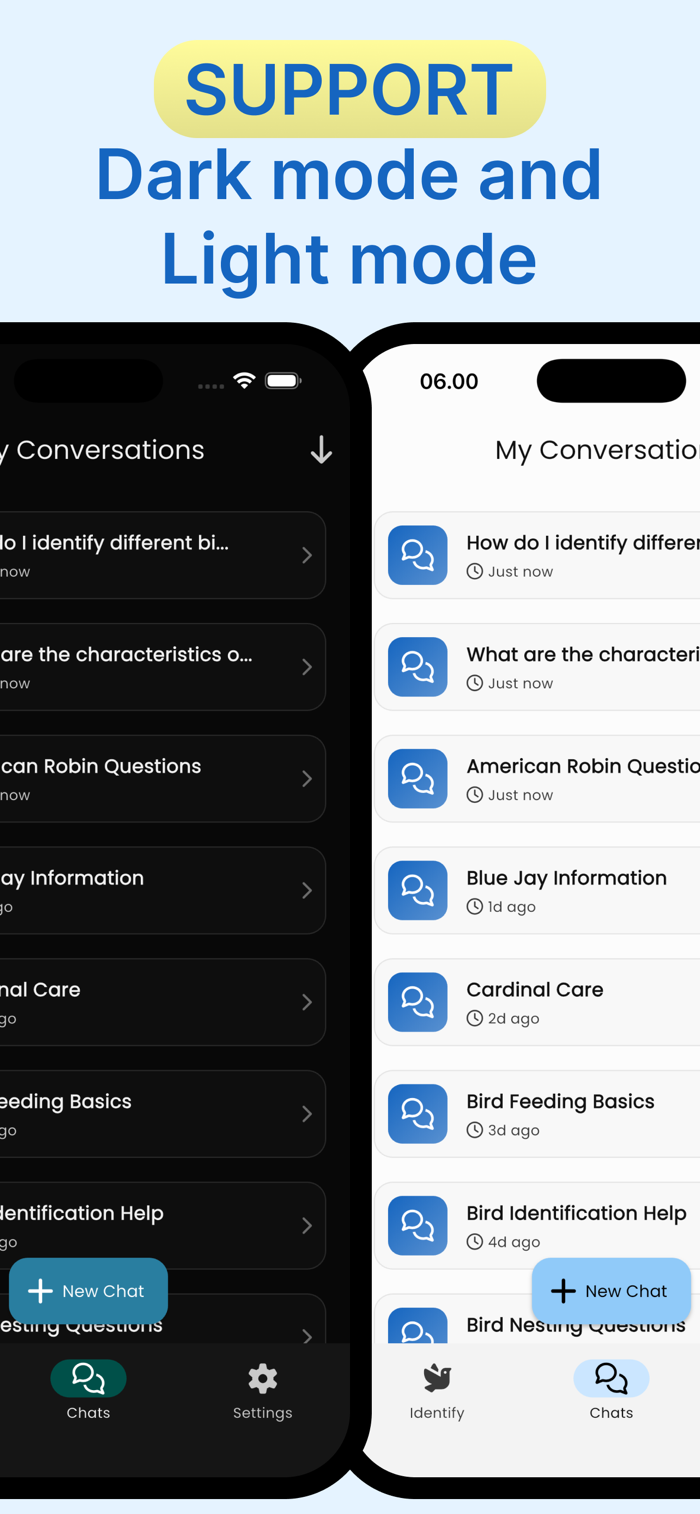The height and width of the screenshot is (1514, 700).
Task: Tap clock icon next to '2d ago'
Action: [475, 1019]
